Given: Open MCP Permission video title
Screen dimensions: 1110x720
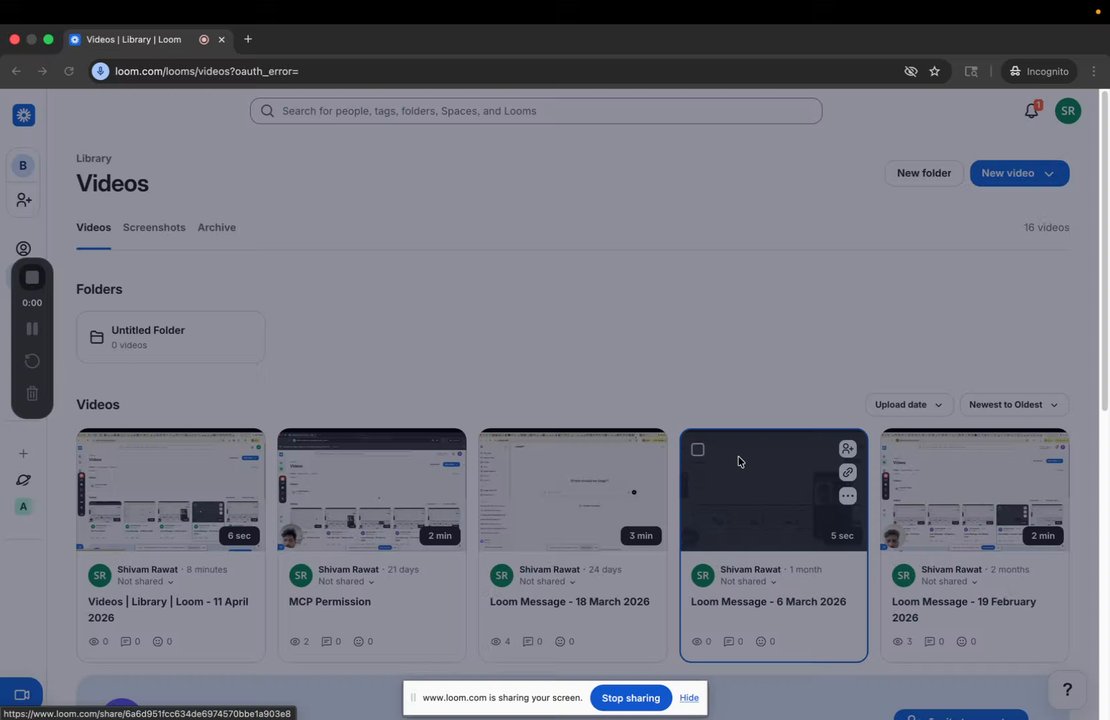Looking at the screenshot, I should 330,602.
